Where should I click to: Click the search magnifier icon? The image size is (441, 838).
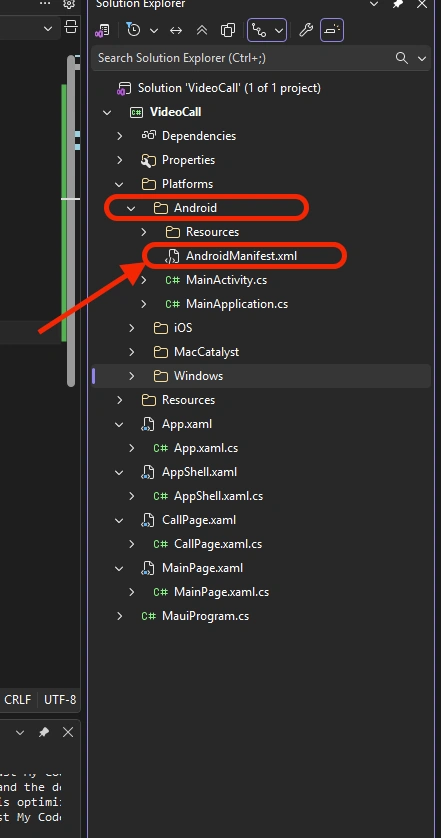click(x=402, y=58)
